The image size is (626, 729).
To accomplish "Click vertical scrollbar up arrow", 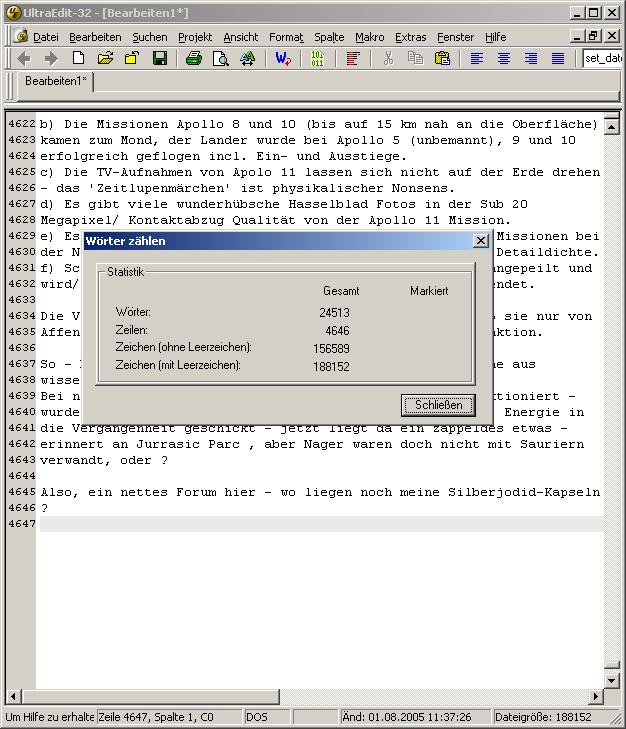I will pyautogui.click(x=612, y=126).
